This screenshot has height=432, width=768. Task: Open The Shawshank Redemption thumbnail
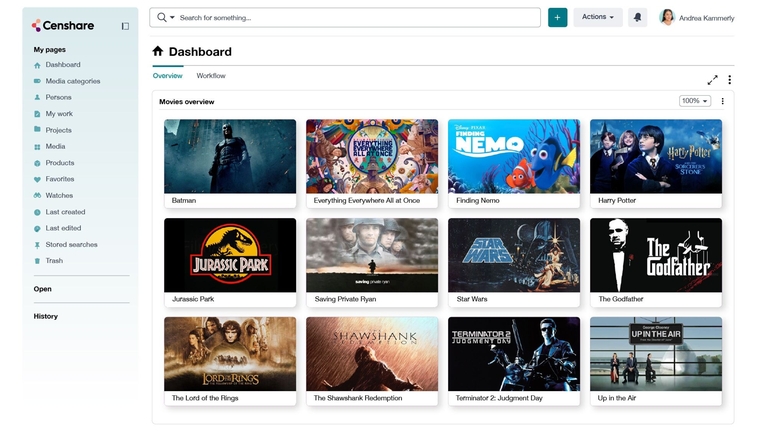click(x=372, y=354)
